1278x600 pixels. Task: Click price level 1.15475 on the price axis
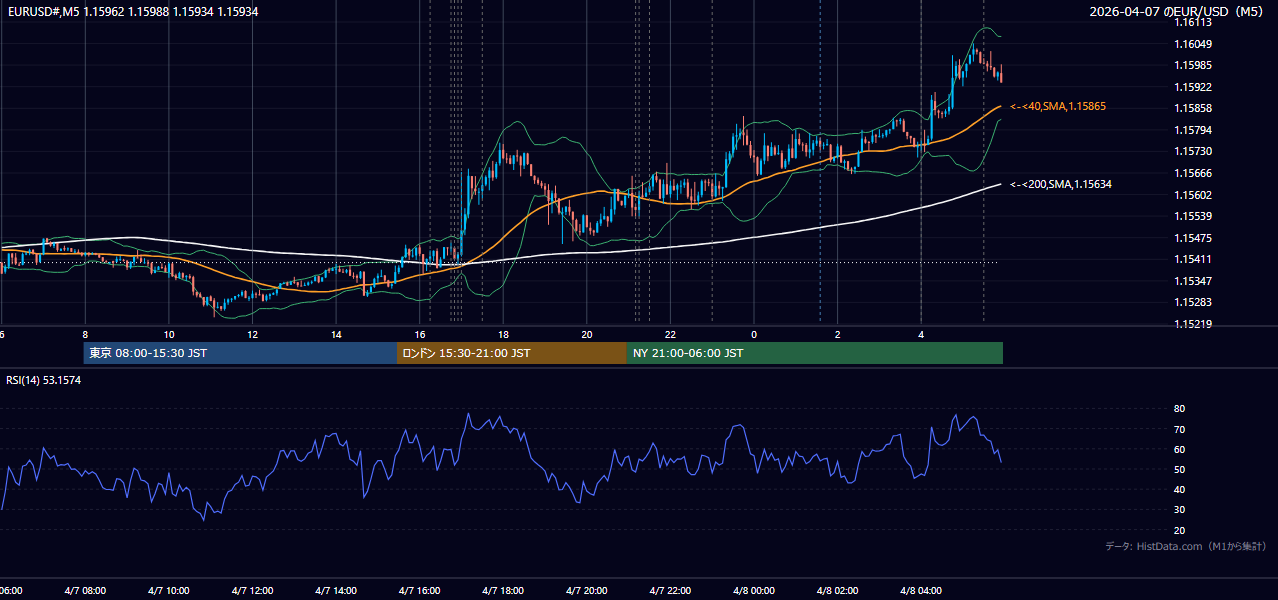tap(1192, 238)
